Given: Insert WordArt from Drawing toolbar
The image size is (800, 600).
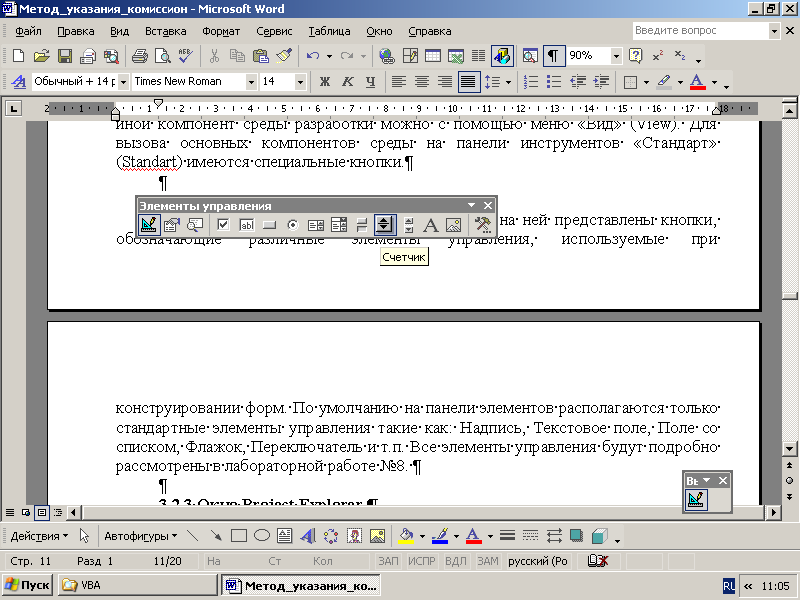Looking at the screenshot, I should 307,536.
